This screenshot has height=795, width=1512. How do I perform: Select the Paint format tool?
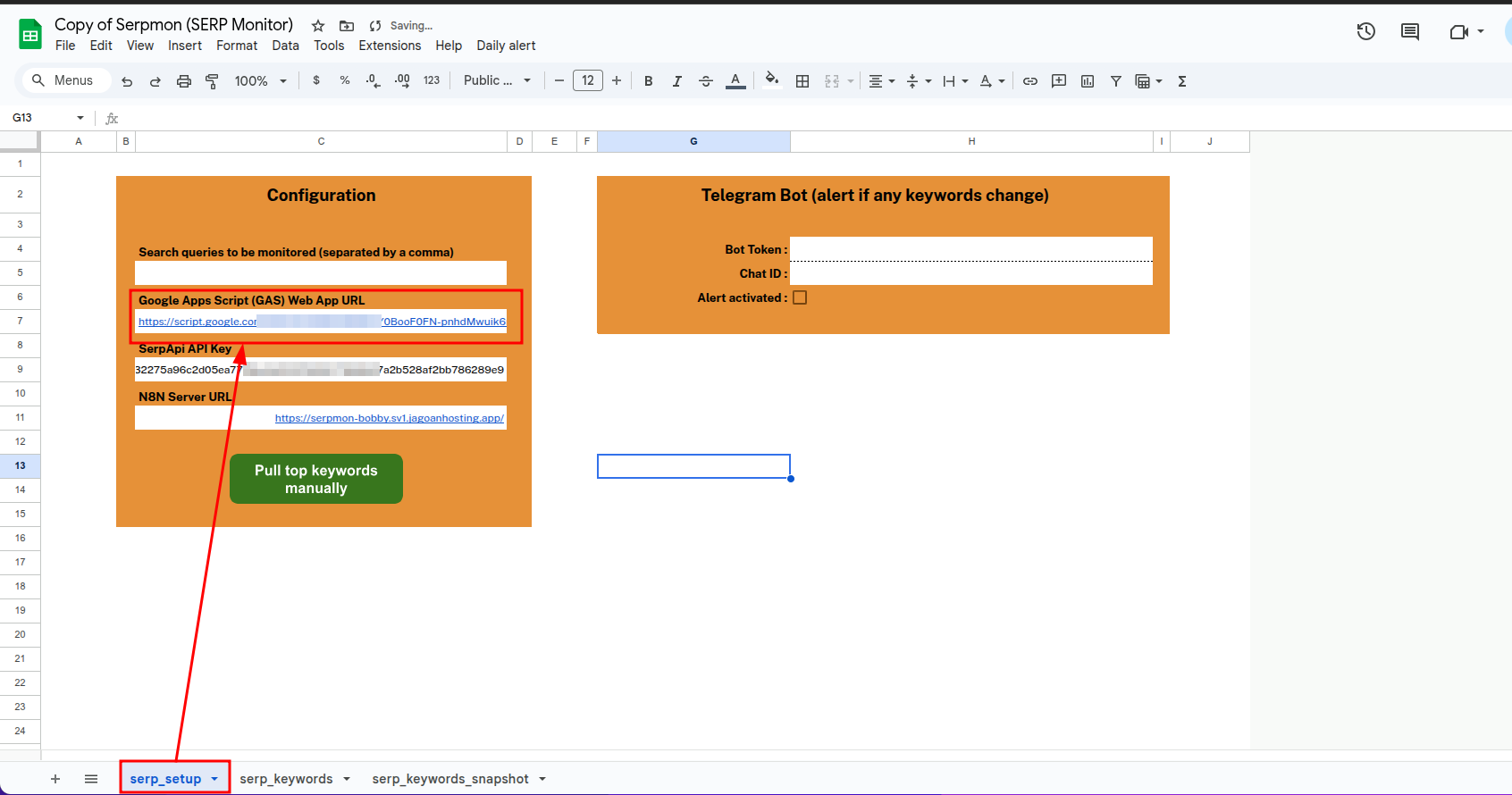[212, 81]
